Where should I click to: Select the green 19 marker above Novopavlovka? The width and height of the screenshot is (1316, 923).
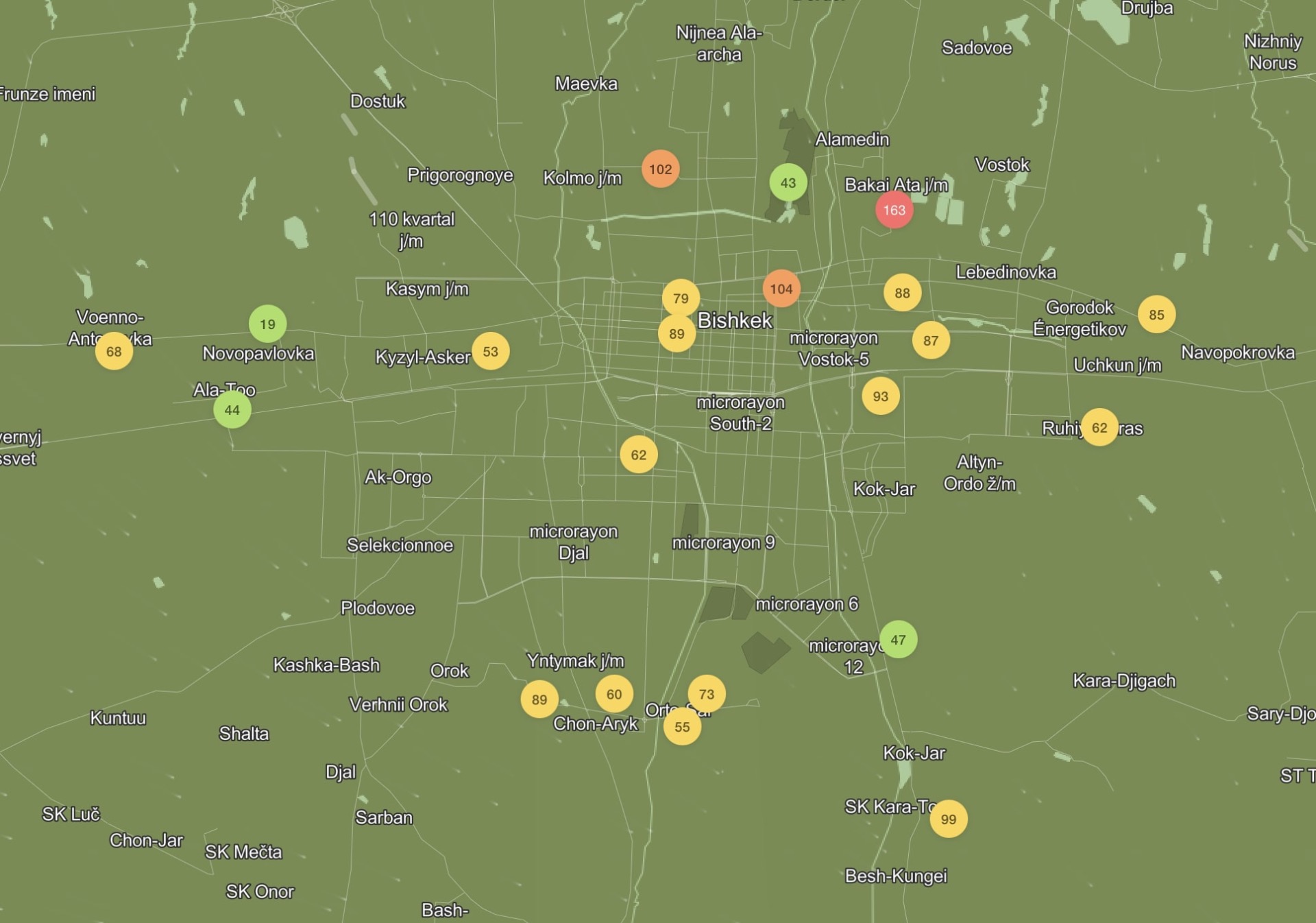tap(267, 324)
